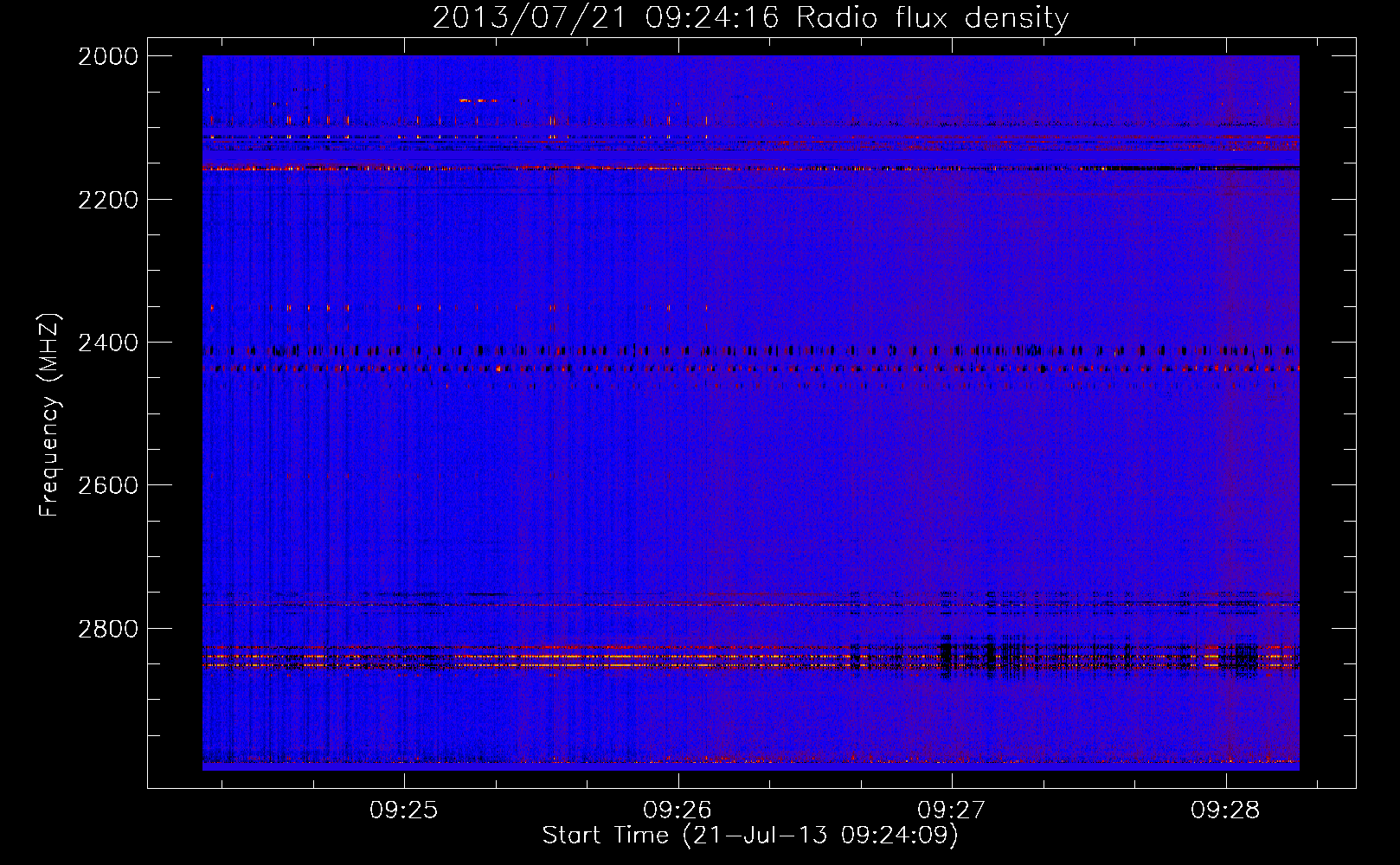Click the 2600 frequency axis label
Image resolution: width=1400 pixels, height=865 pixels.
click(108, 485)
